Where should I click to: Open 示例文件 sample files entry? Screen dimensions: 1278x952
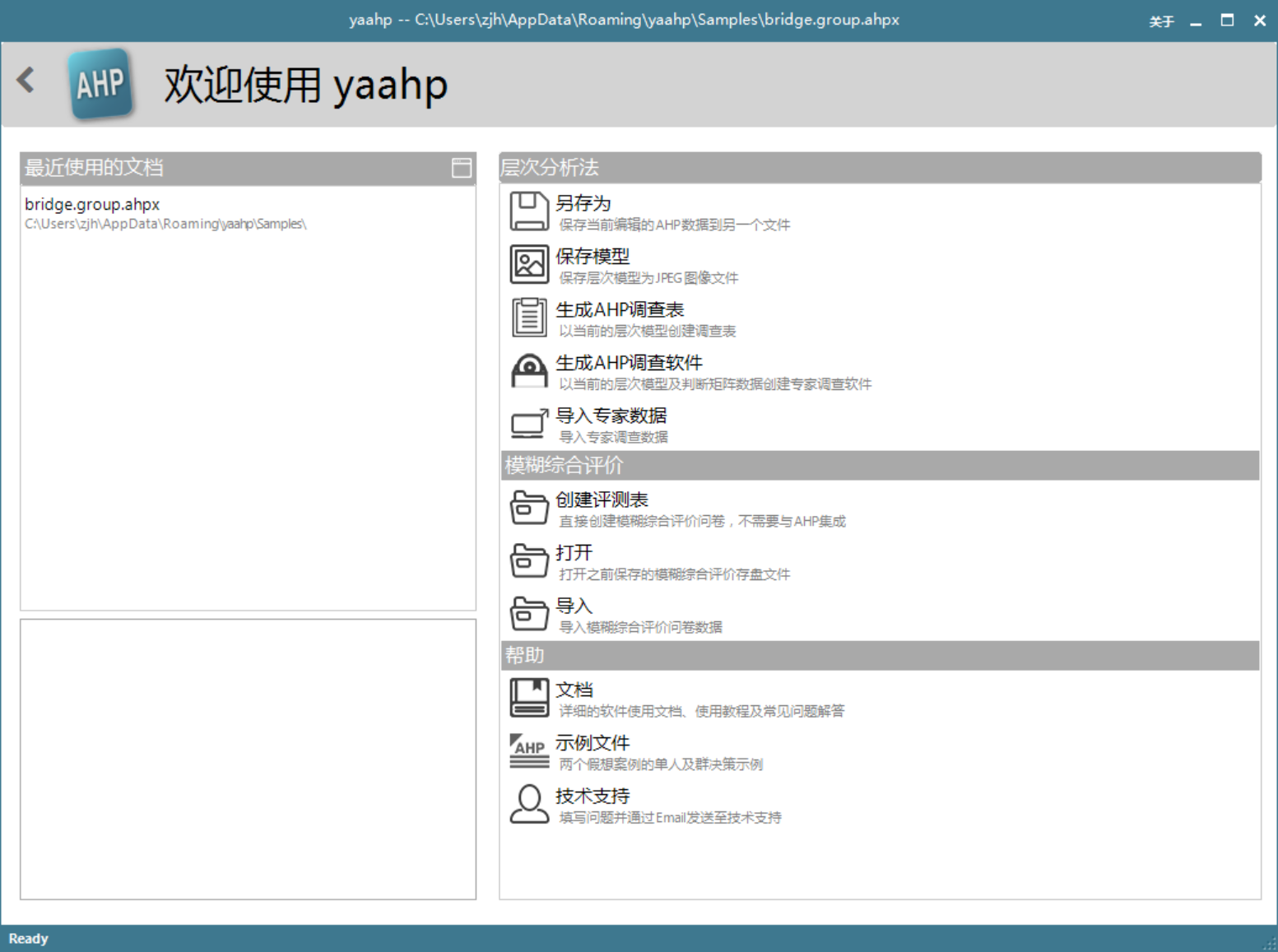pyautogui.click(x=593, y=743)
